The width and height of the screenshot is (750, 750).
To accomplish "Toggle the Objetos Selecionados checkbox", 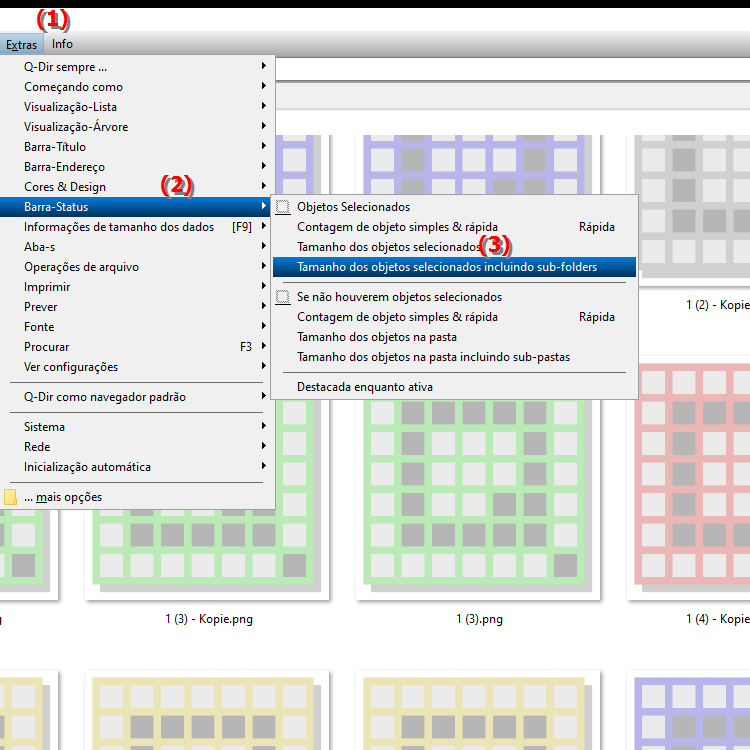I will pyautogui.click(x=283, y=207).
